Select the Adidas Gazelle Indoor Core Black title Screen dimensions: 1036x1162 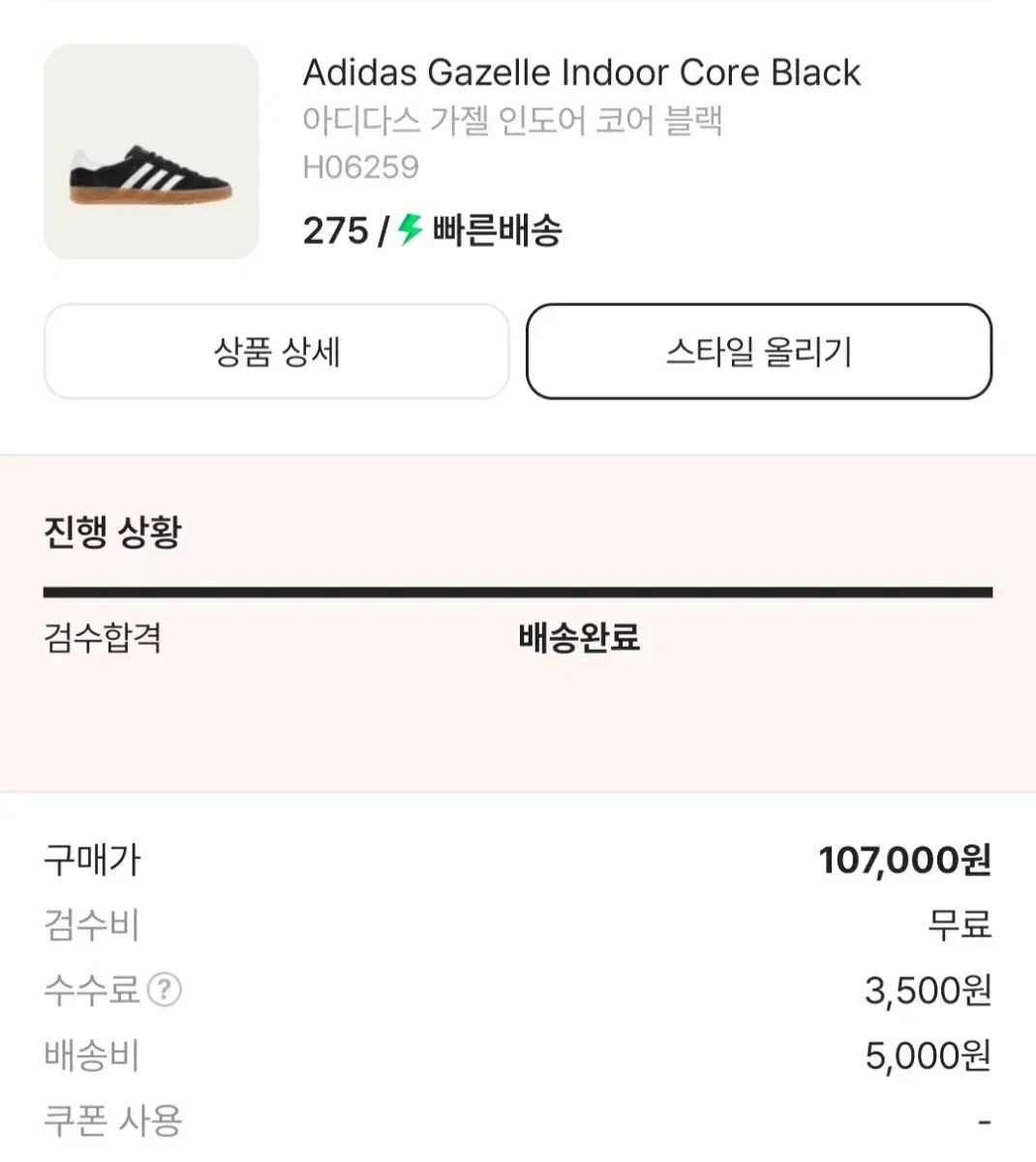pos(582,73)
